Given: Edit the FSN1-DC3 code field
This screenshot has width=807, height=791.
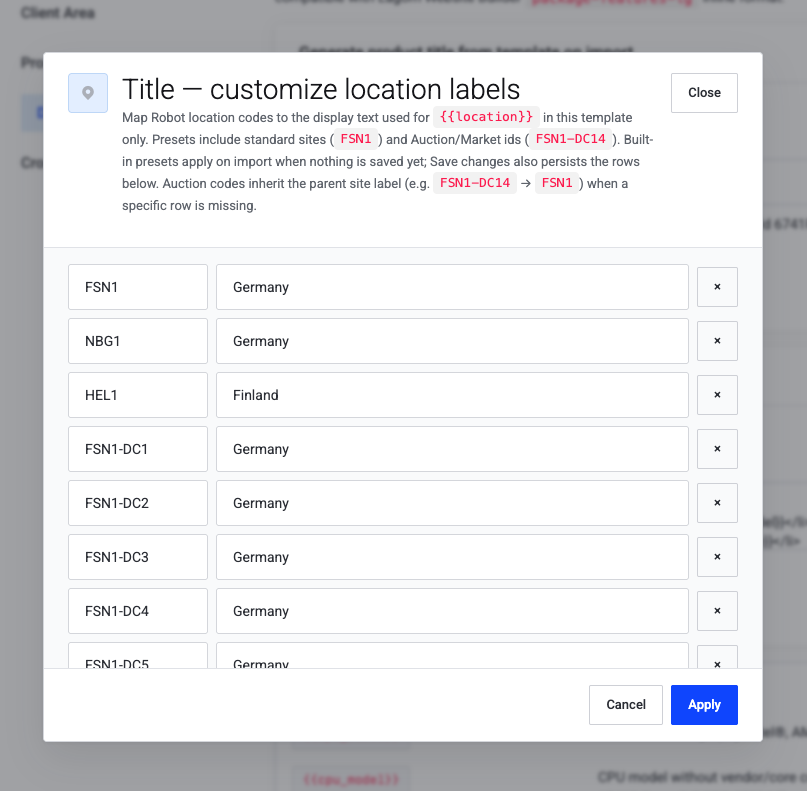Looking at the screenshot, I should pos(138,557).
